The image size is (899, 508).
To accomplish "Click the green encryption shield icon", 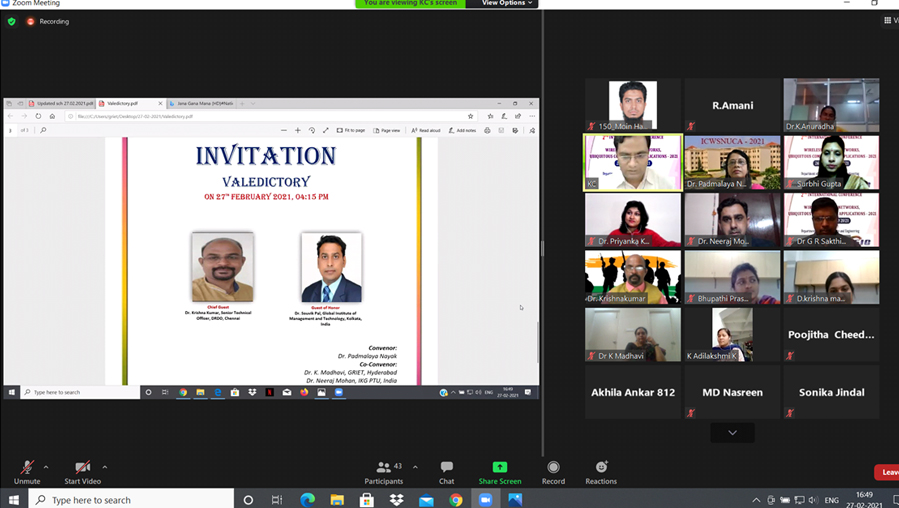I will 11,21.
